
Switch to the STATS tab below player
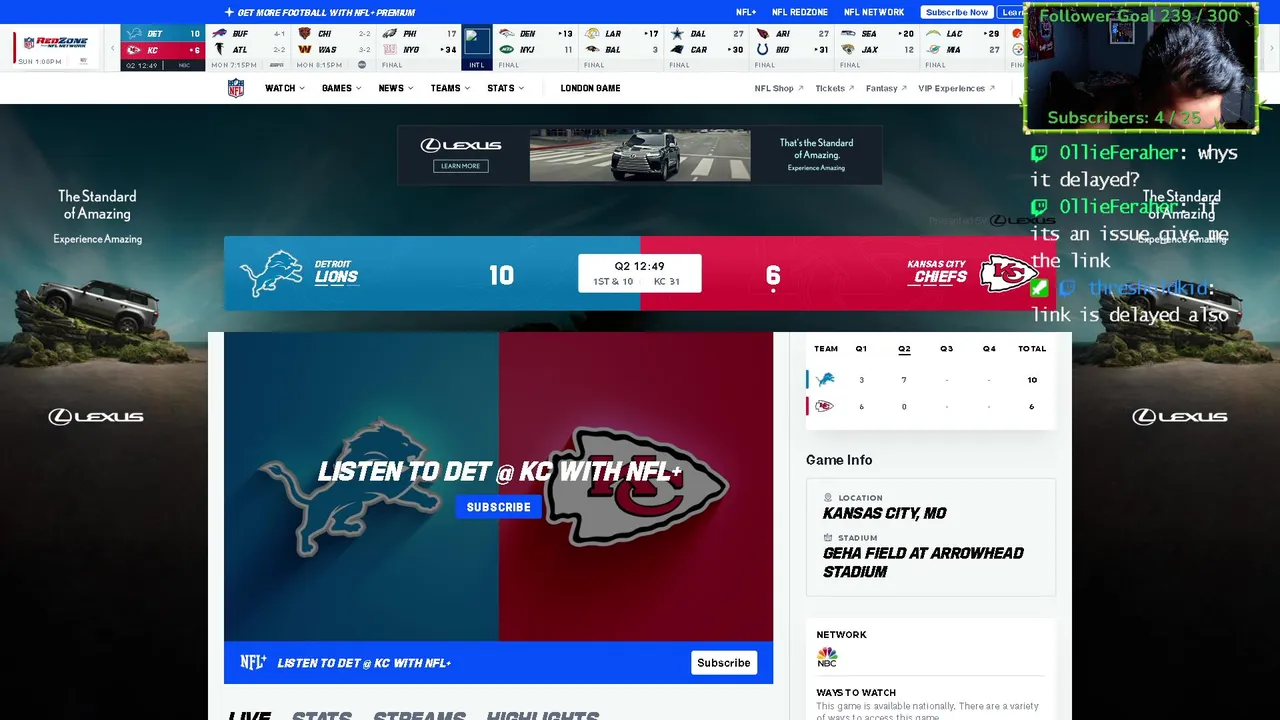click(322, 716)
